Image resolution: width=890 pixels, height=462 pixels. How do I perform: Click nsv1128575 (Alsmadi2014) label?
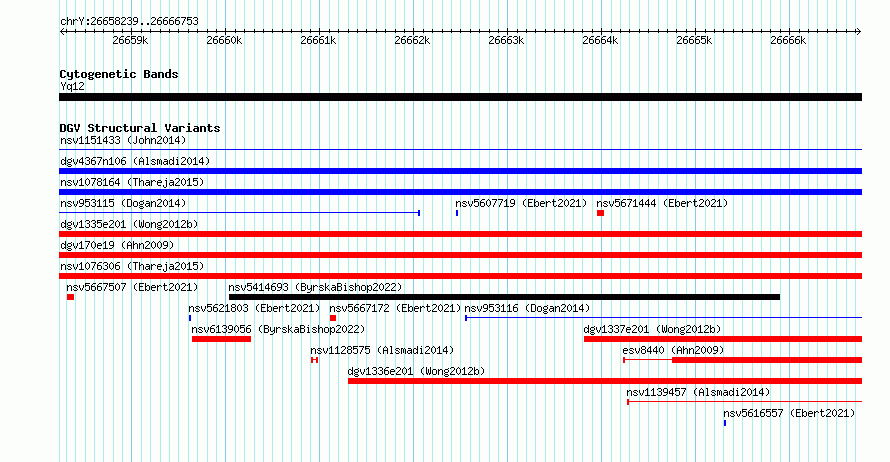(382, 350)
